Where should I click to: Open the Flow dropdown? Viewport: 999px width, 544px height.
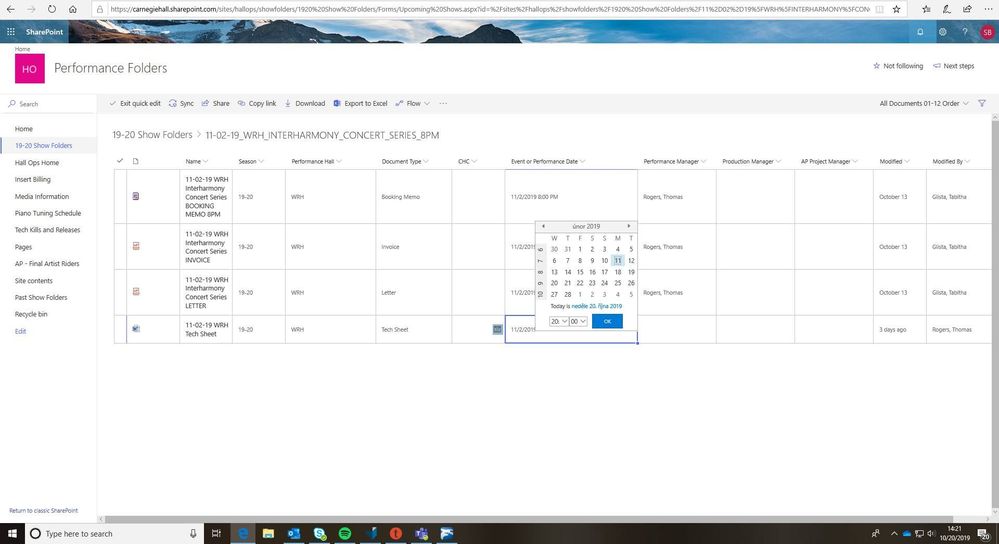(x=413, y=103)
